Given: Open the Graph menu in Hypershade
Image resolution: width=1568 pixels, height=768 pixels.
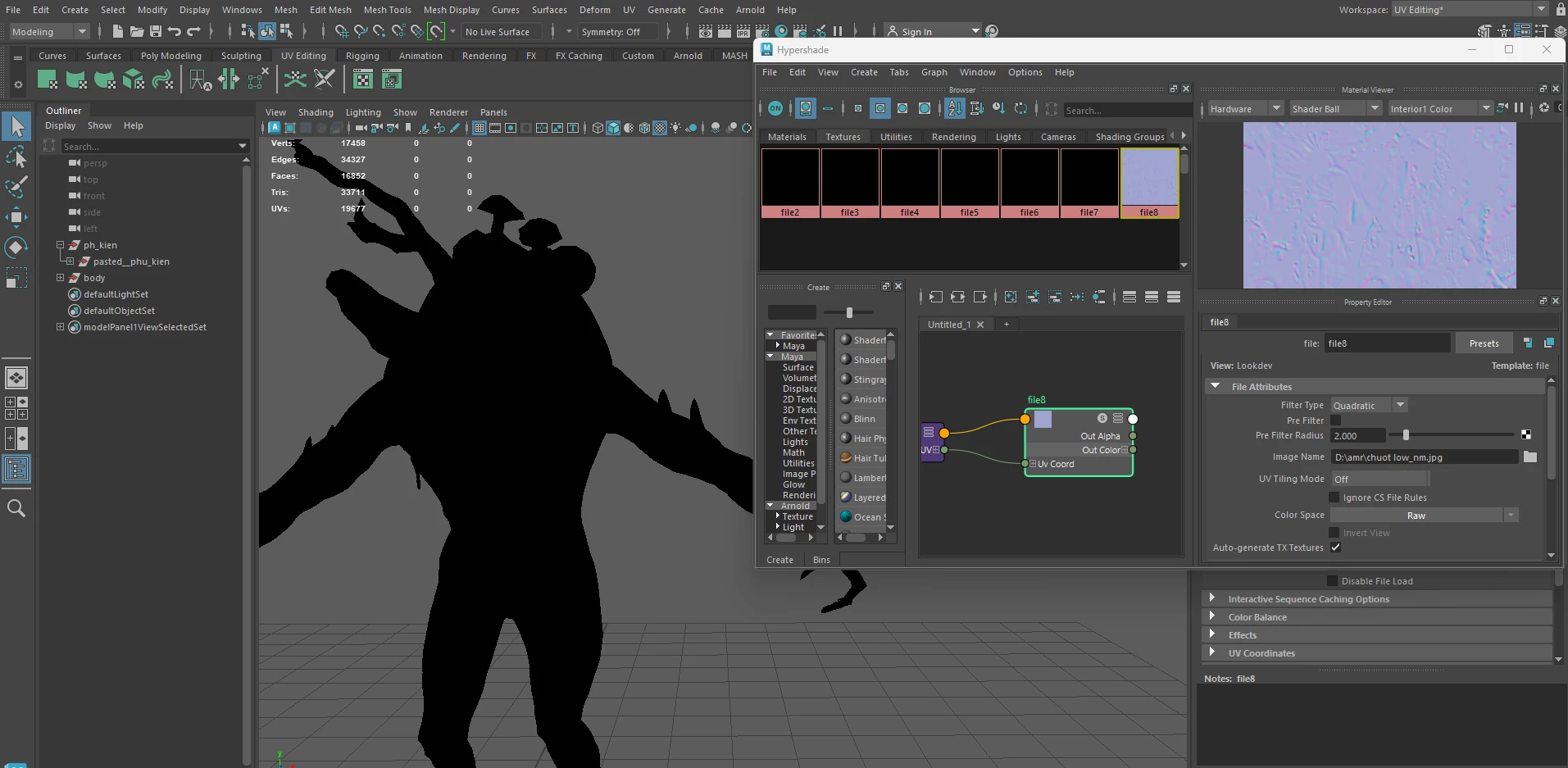Looking at the screenshot, I should coord(934,72).
